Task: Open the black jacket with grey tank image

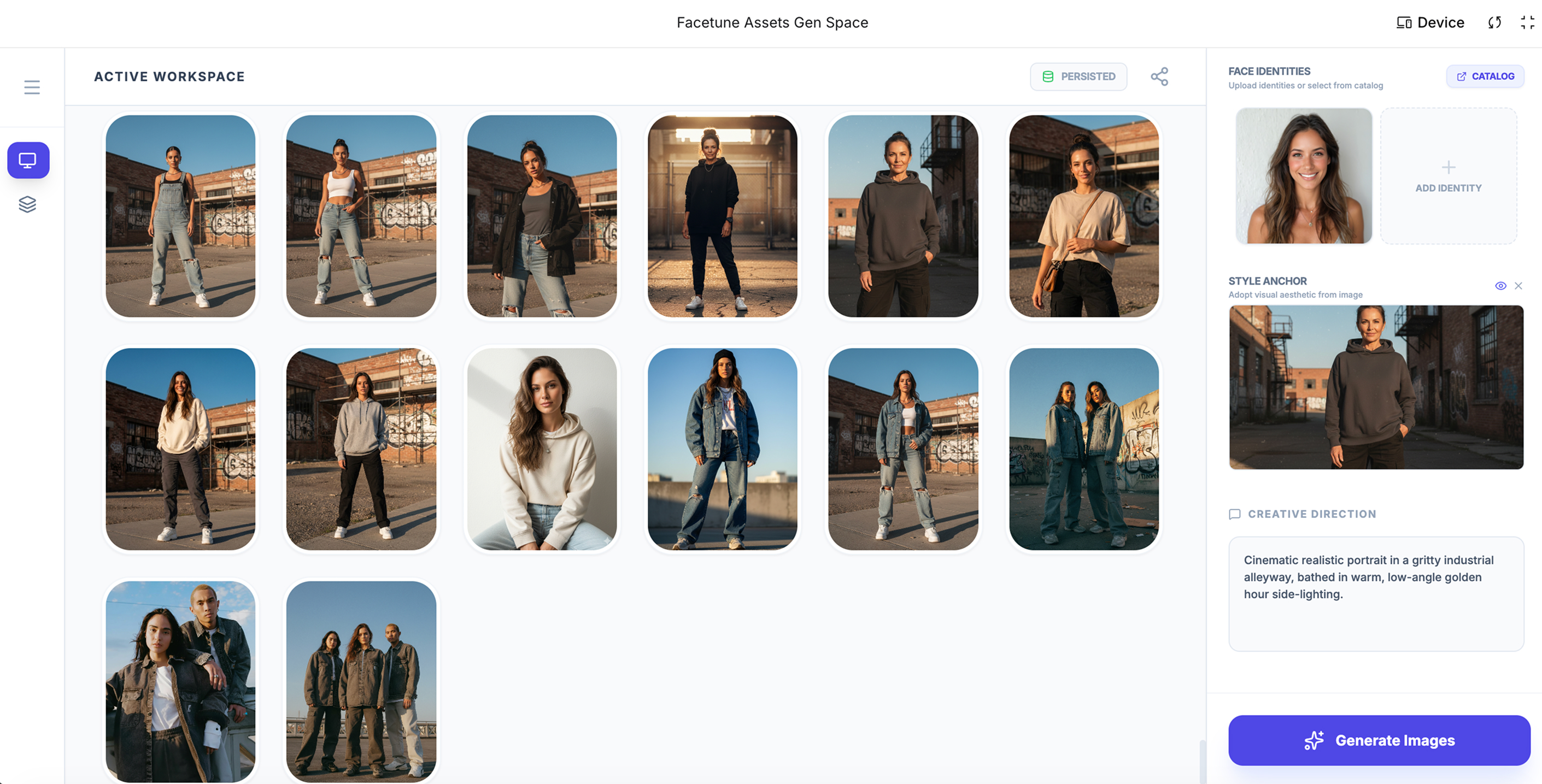Action: pos(542,216)
